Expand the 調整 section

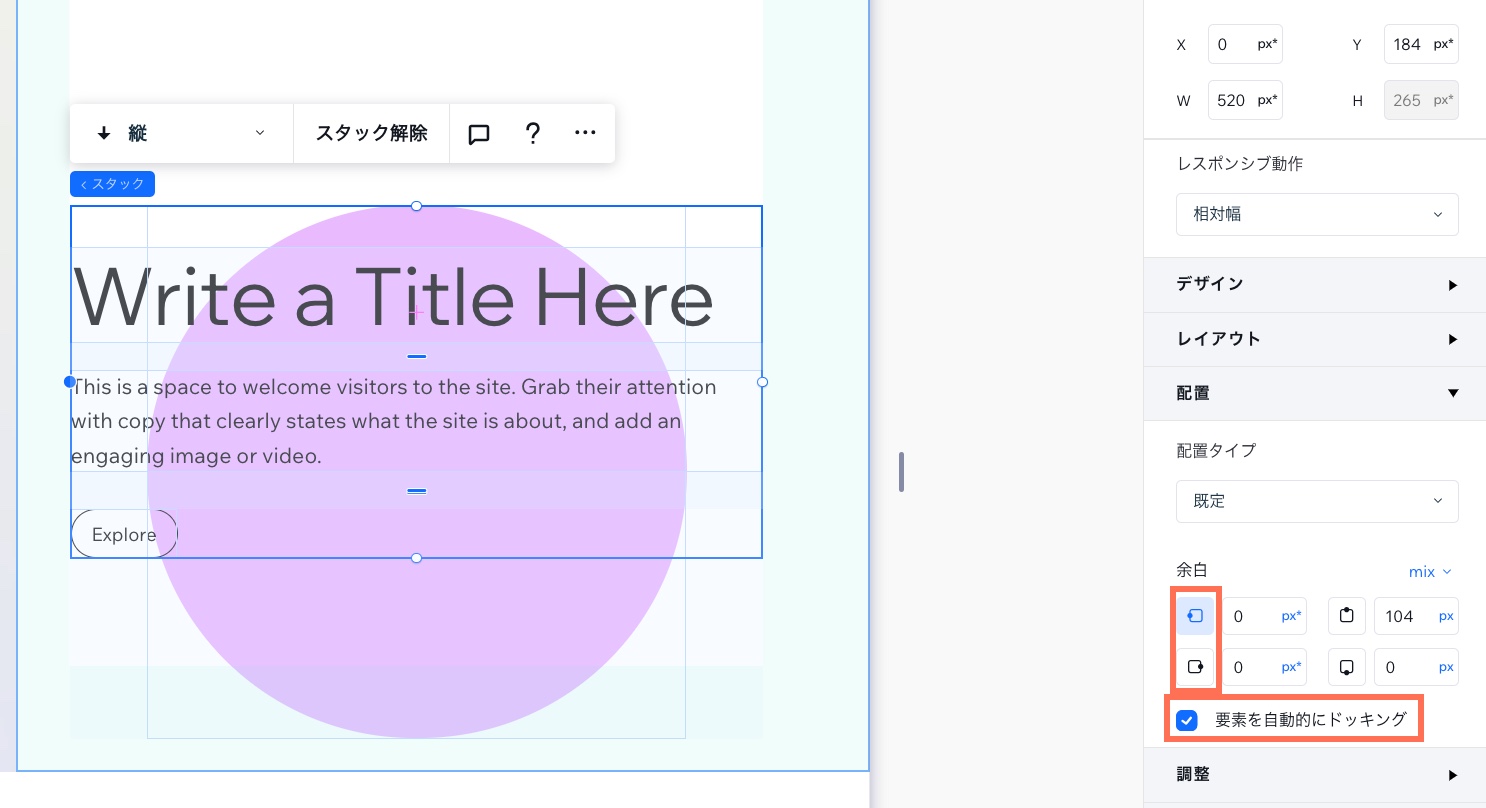[x=1315, y=775]
